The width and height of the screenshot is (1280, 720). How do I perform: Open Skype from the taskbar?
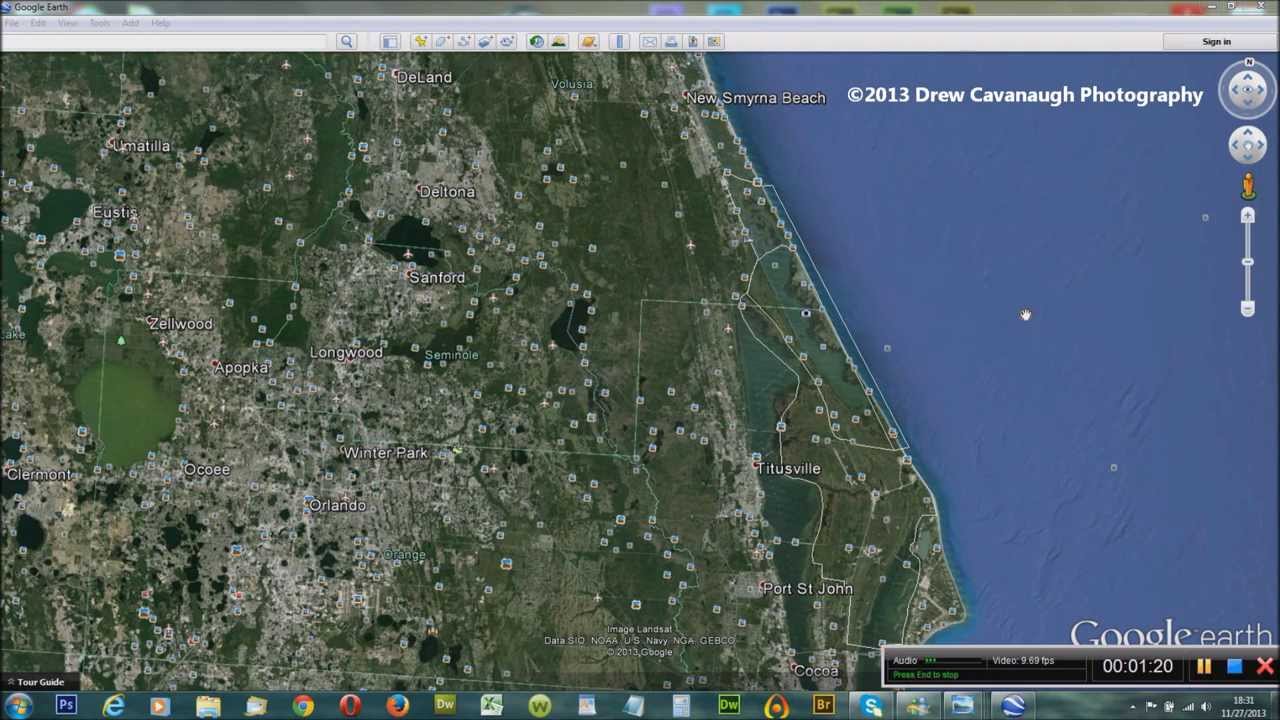(x=871, y=706)
